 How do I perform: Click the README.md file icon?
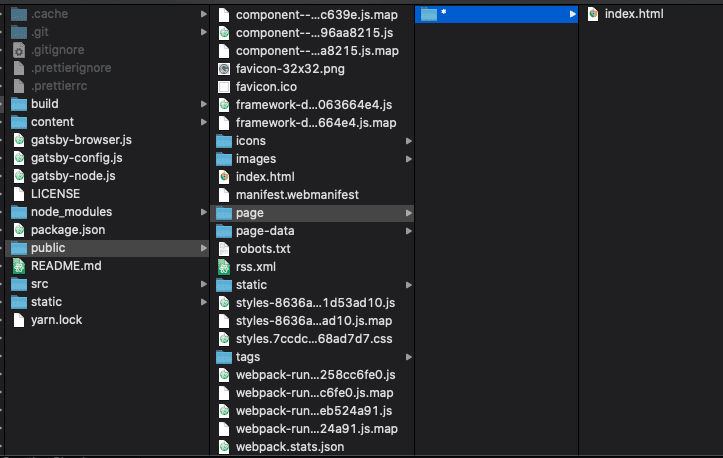click(x=19, y=266)
